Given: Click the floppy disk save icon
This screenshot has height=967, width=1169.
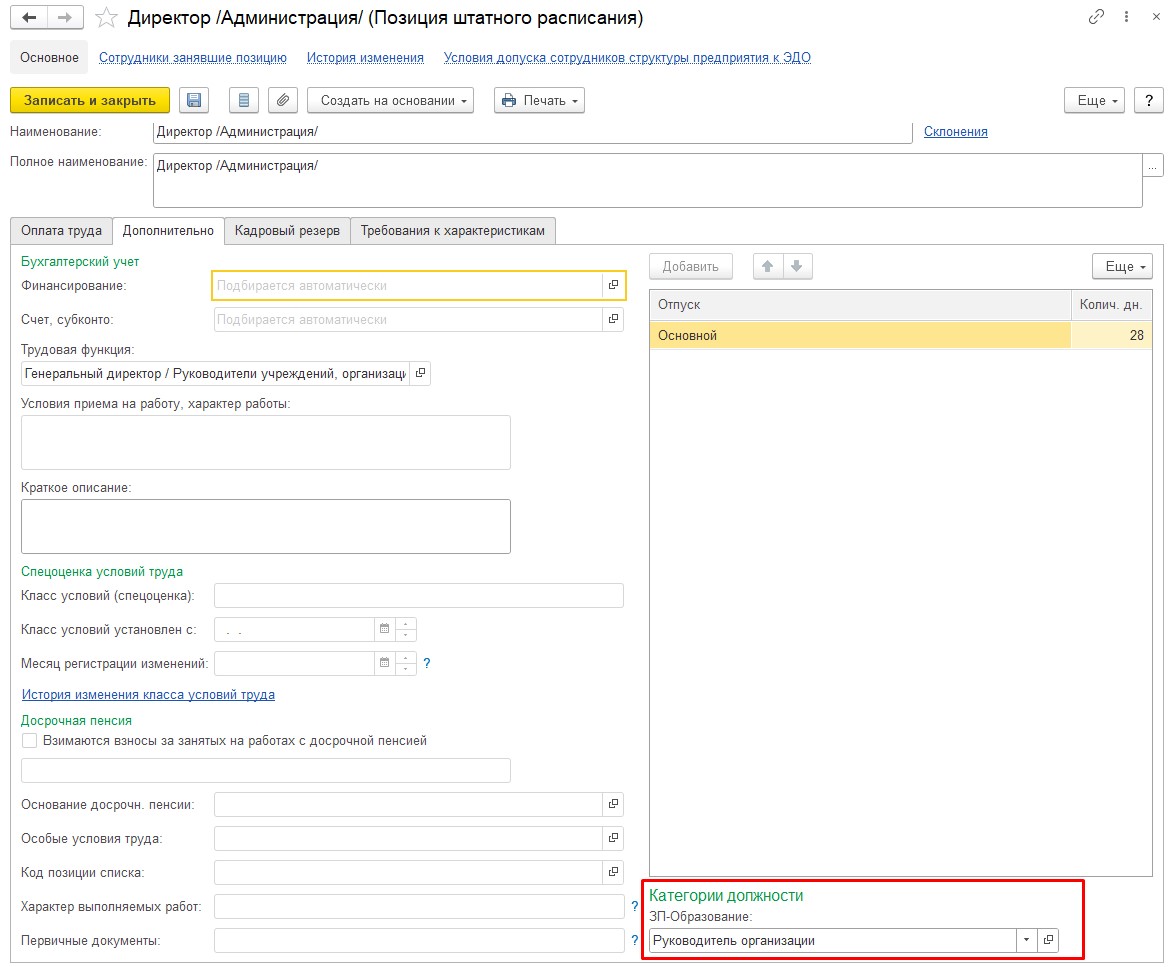Looking at the screenshot, I should (194, 100).
